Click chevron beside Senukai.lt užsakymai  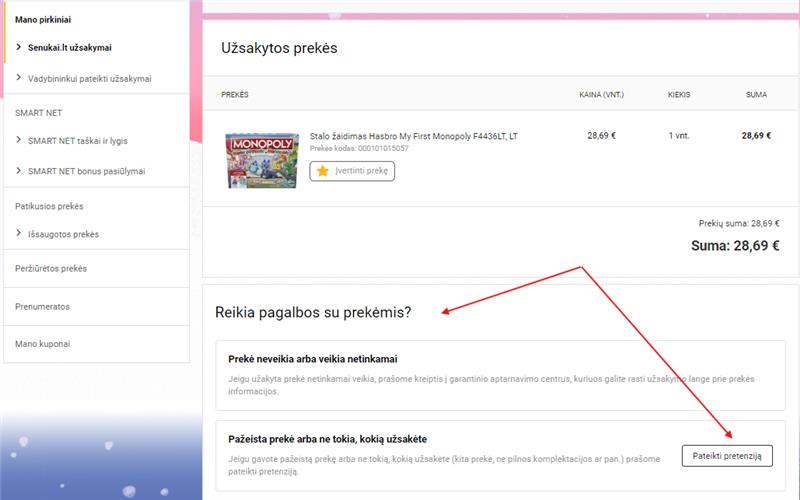click(18, 47)
